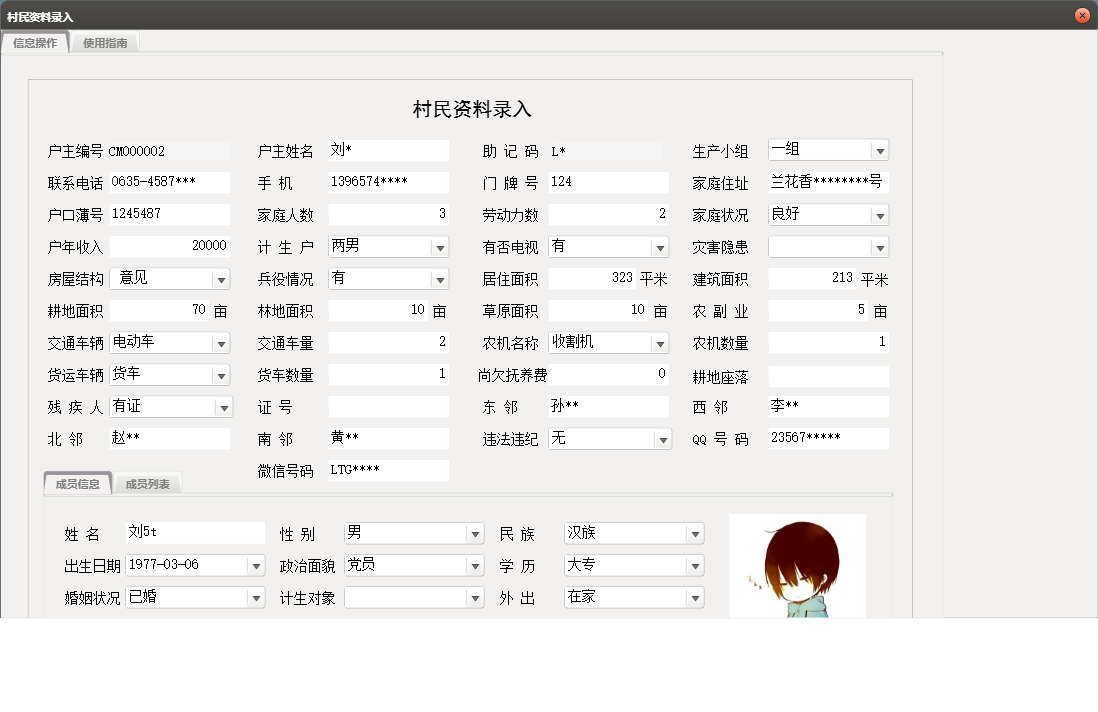Click the 家庭住址 input field
Viewport: 1098px width, 712px height.
pyautogui.click(x=828, y=182)
